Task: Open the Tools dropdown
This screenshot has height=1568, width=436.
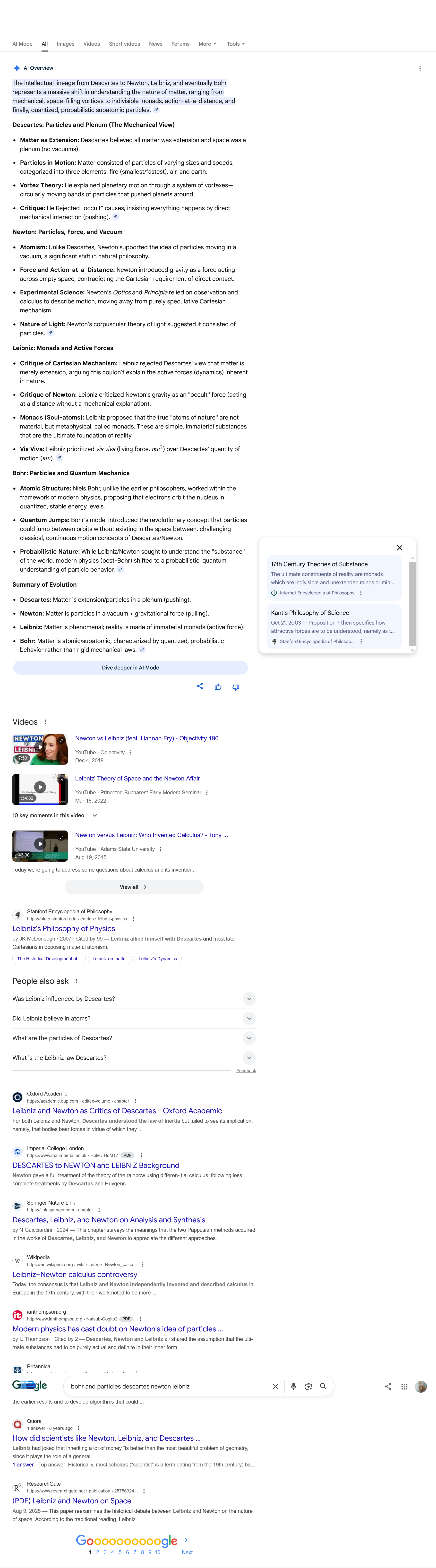Action: (236, 44)
